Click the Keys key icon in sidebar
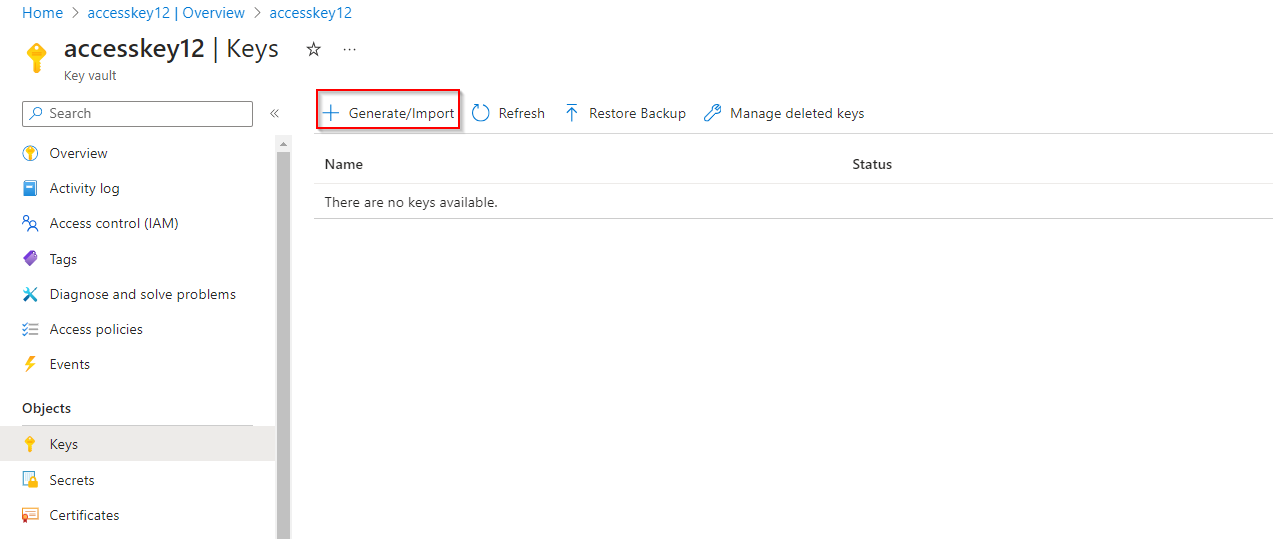The image size is (1273, 539). (x=30, y=444)
